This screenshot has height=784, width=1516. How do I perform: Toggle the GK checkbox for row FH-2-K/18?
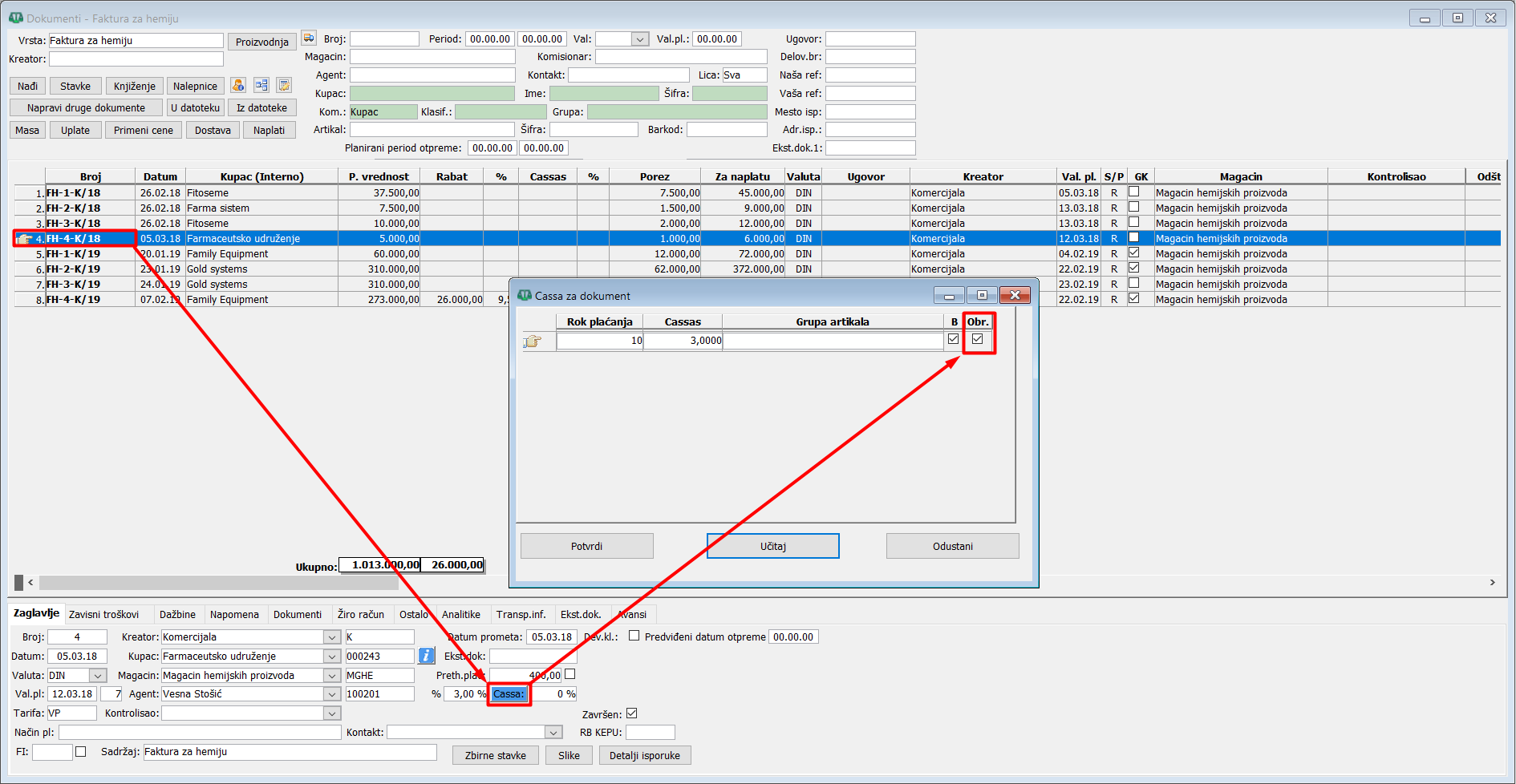click(1134, 207)
